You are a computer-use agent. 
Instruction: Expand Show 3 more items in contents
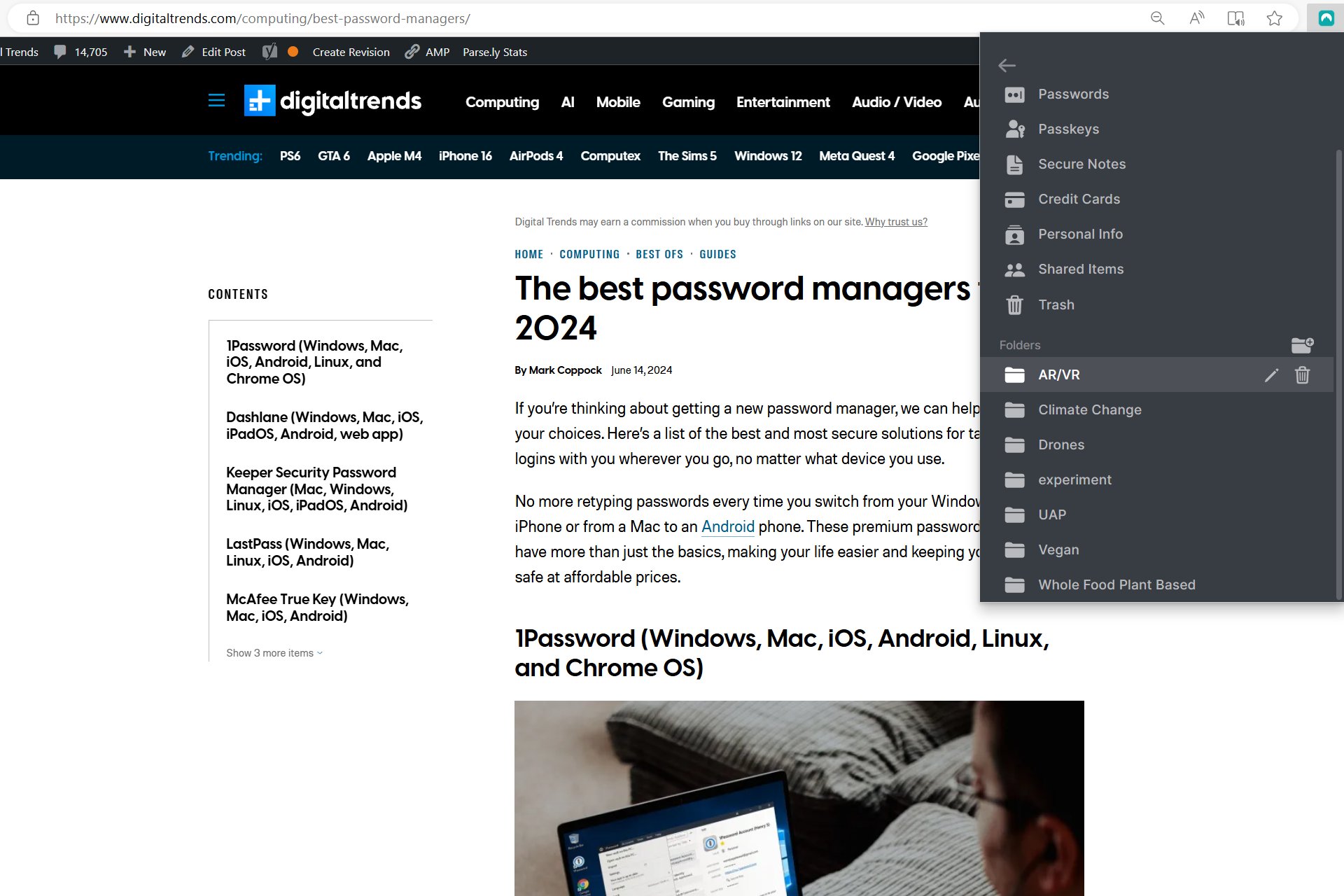tap(274, 652)
